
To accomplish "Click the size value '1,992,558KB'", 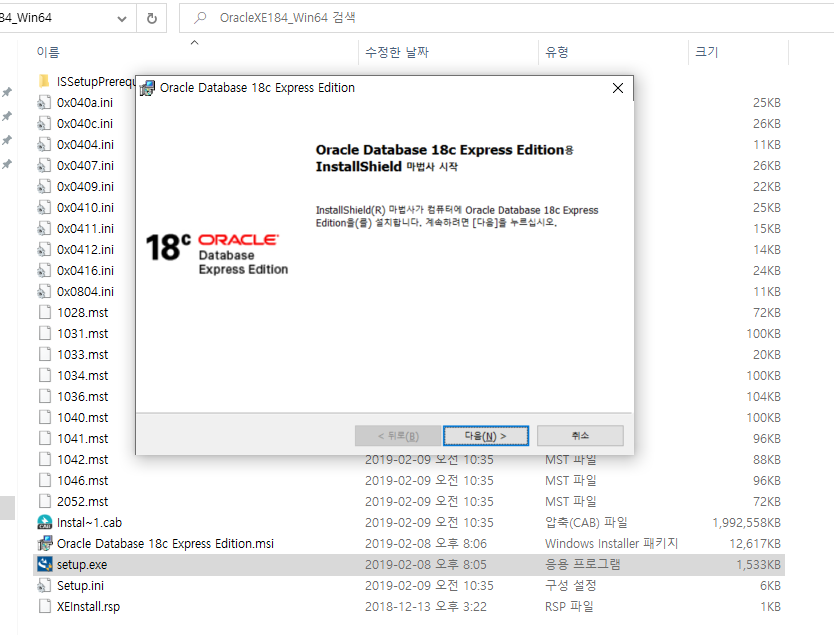I will pyautogui.click(x=746, y=523).
